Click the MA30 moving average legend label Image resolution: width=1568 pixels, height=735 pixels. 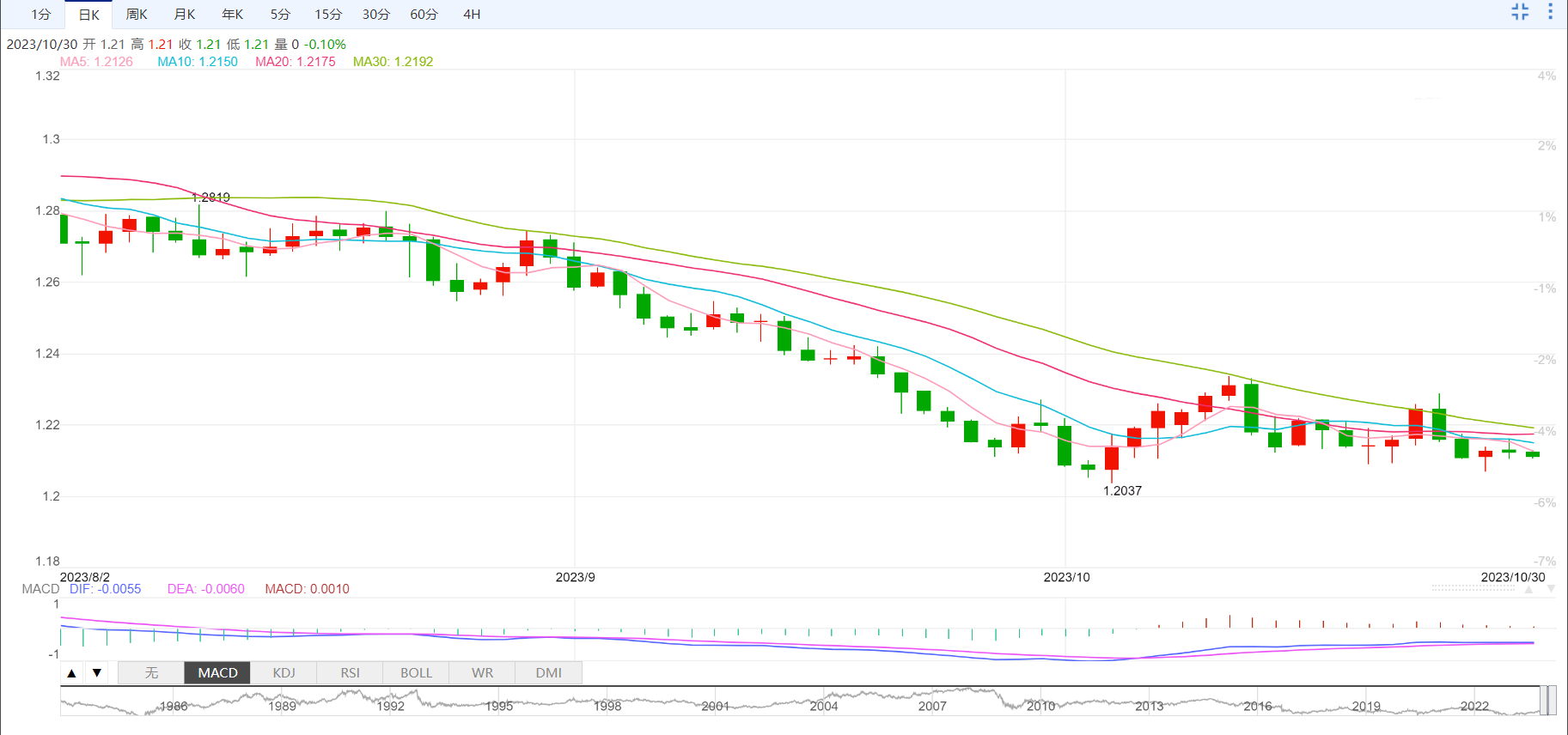pyautogui.click(x=393, y=62)
